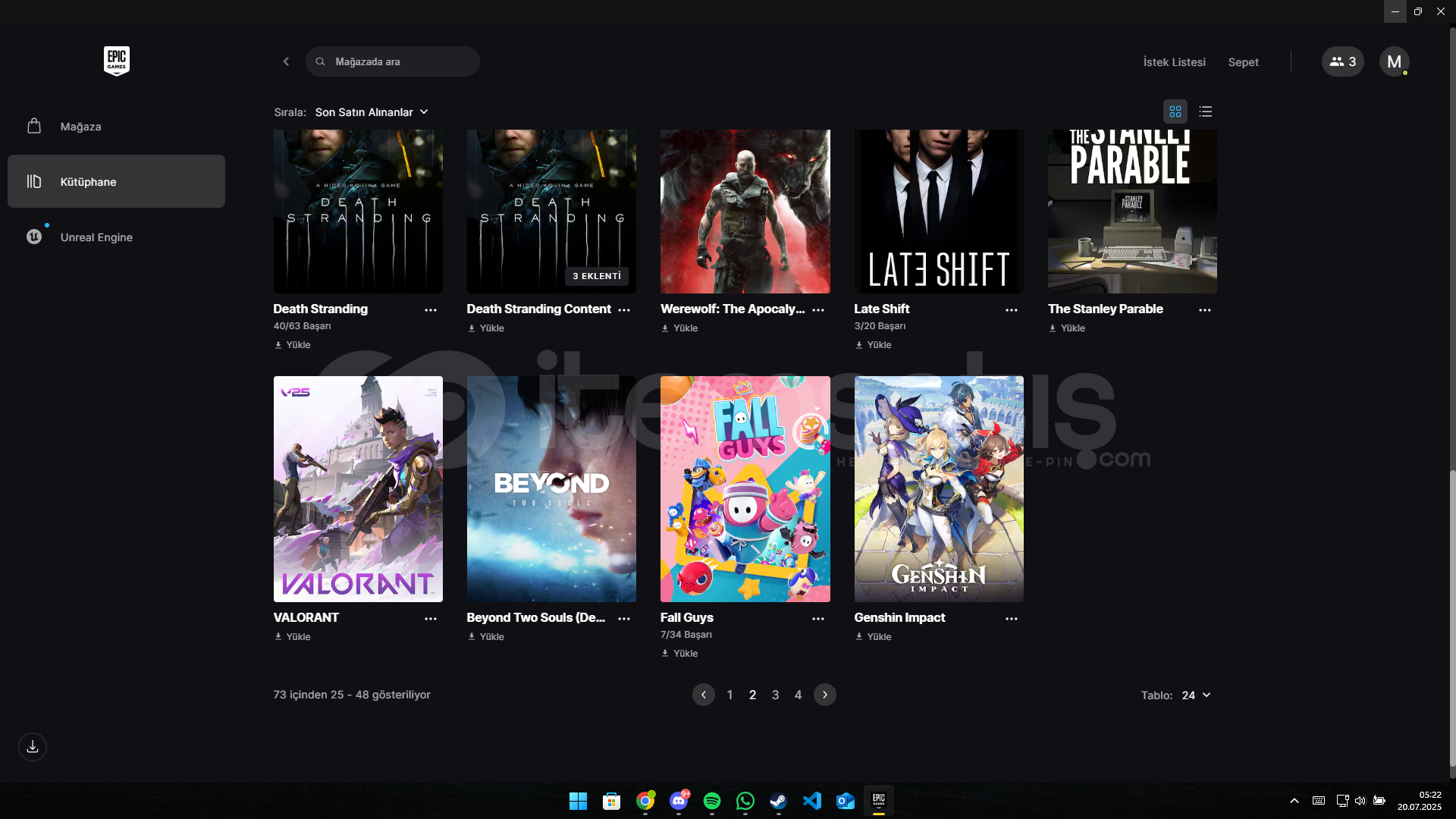The image size is (1456, 819).
Task: Go back with the arrow beside search
Action: pyautogui.click(x=286, y=61)
